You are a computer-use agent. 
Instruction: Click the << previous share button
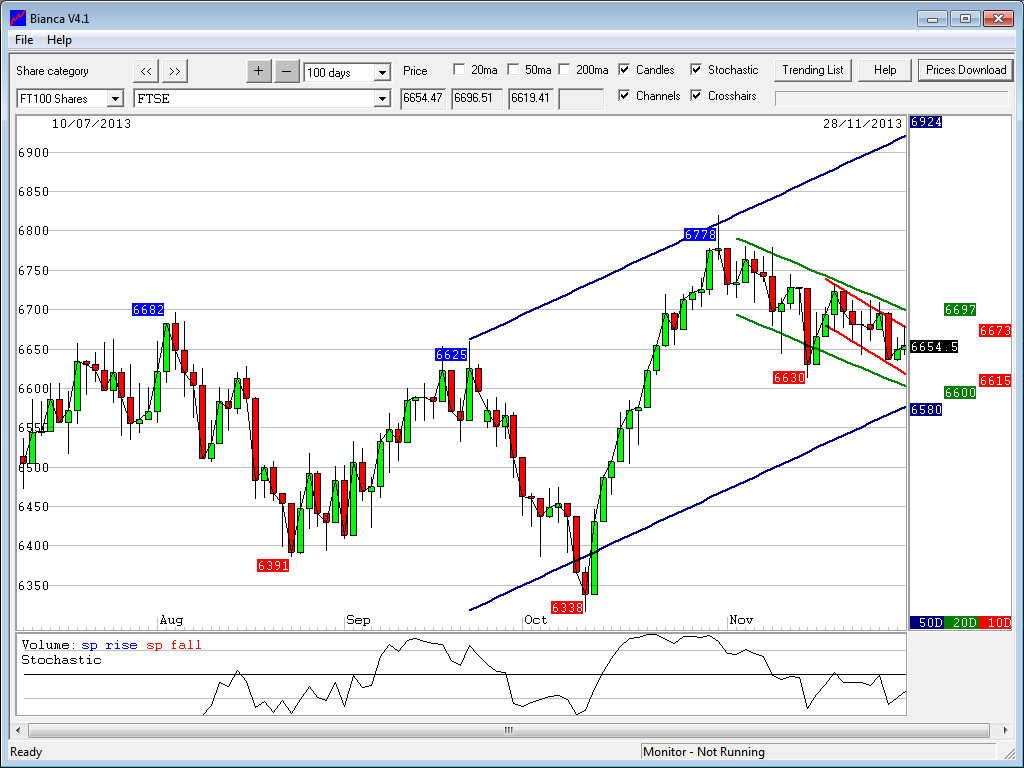tap(146, 71)
